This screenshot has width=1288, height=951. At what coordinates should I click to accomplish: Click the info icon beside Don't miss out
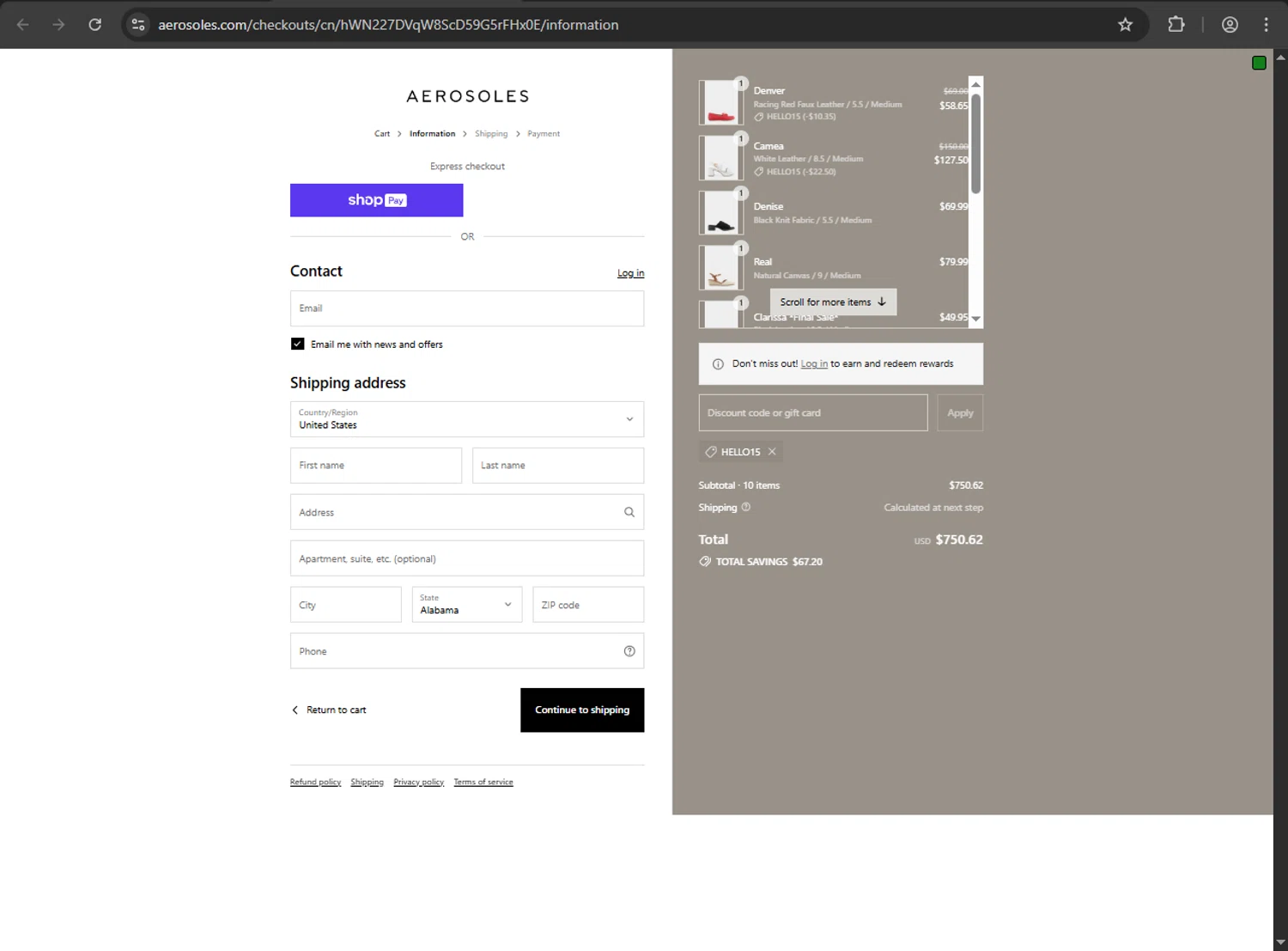pos(718,364)
